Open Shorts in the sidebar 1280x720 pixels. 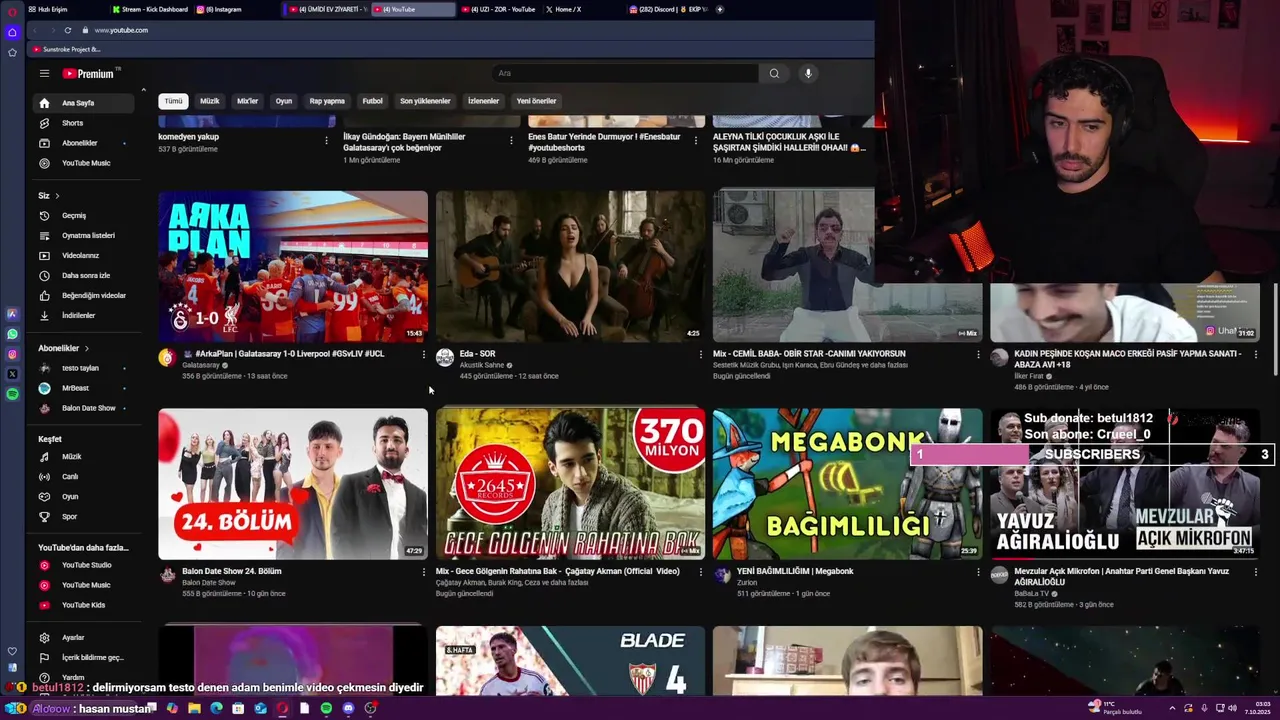tap(81, 123)
